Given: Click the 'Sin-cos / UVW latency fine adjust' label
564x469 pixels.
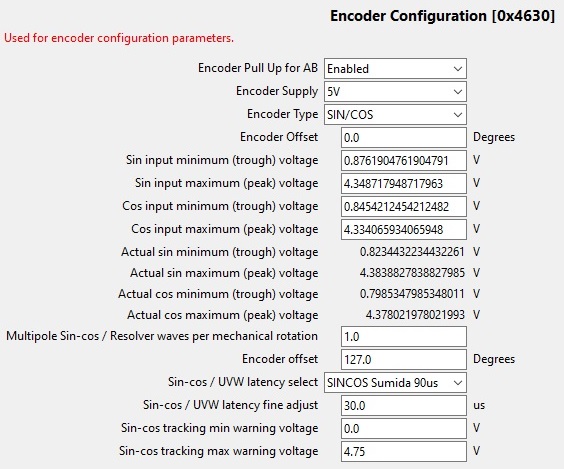Looking at the screenshot, I should pos(231,405).
